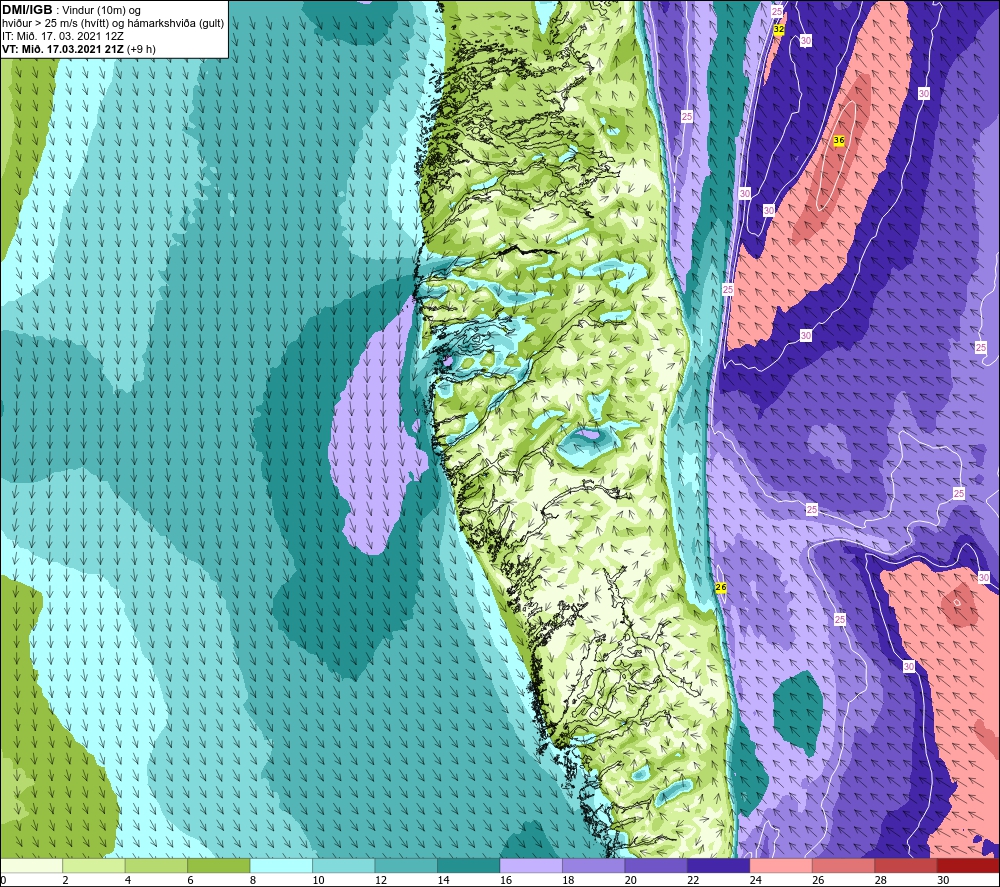Click the 'hviður > 25 m/s (hvítt)' legend line
Image resolution: width=1000 pixels, height=887 pixels.
54,24
